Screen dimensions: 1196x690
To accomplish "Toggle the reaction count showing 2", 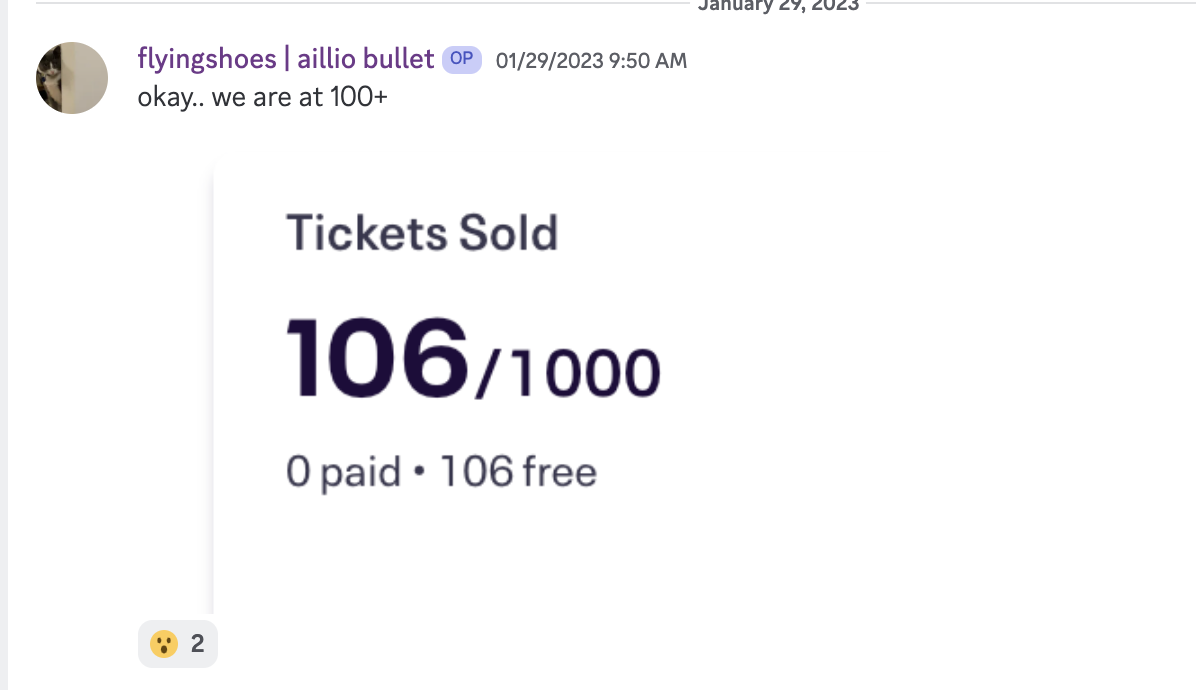I will [198, 644].
